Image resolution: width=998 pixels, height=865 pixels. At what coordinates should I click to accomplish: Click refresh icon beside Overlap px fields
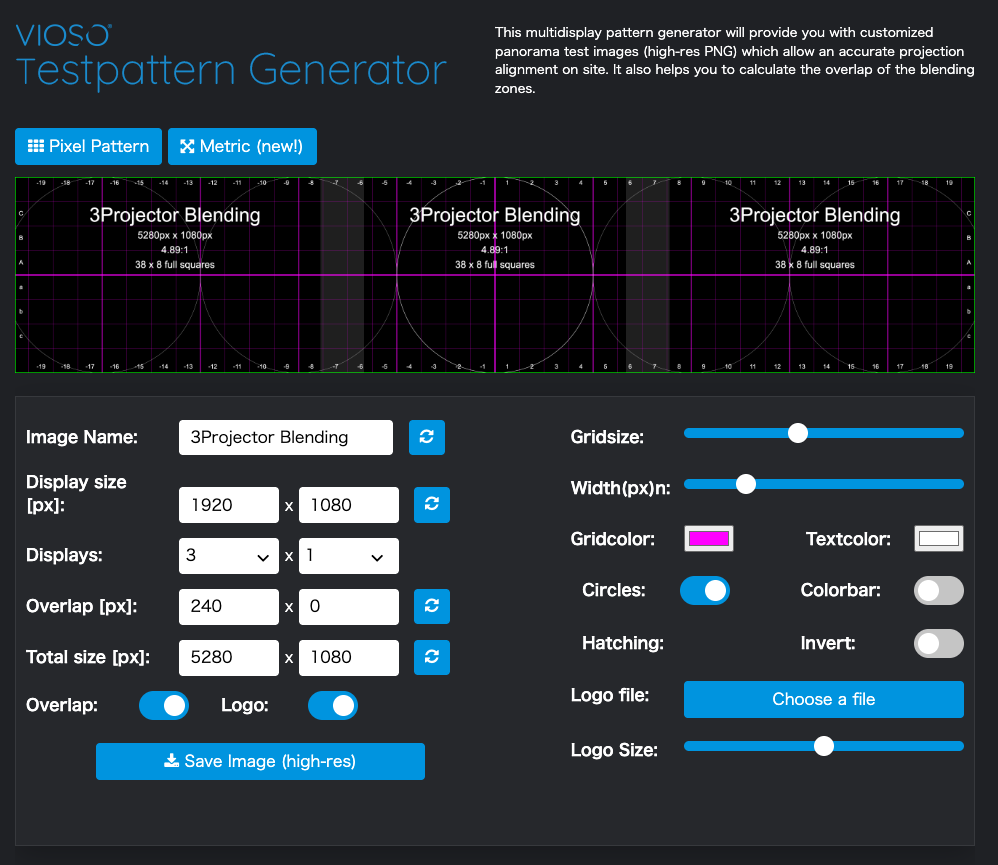tap(432, 606)
